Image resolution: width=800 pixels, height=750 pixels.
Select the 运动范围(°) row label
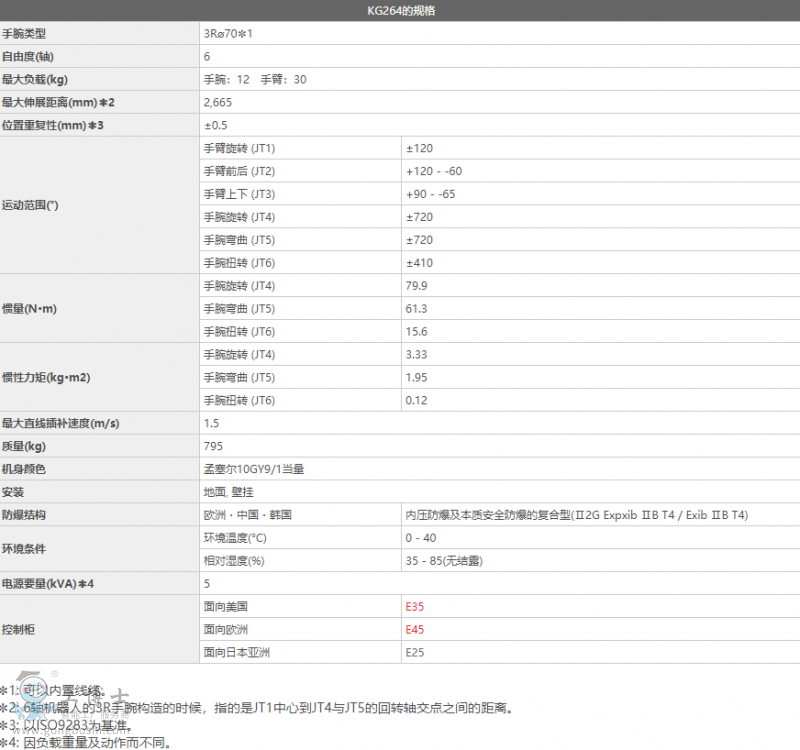(x=31, y=205)
